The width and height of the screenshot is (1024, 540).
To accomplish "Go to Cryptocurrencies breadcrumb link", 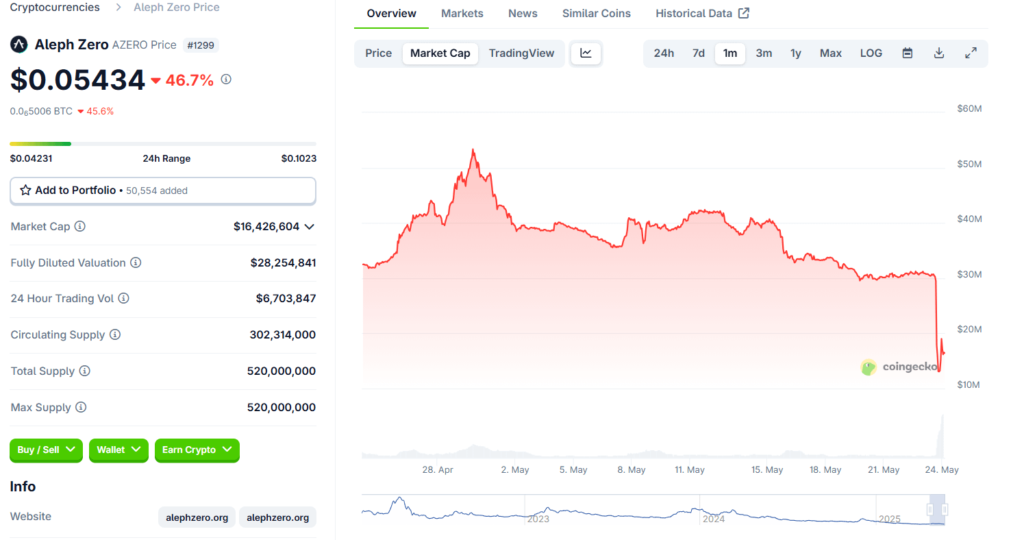I will pyautogui.click(x=55, y=7).
